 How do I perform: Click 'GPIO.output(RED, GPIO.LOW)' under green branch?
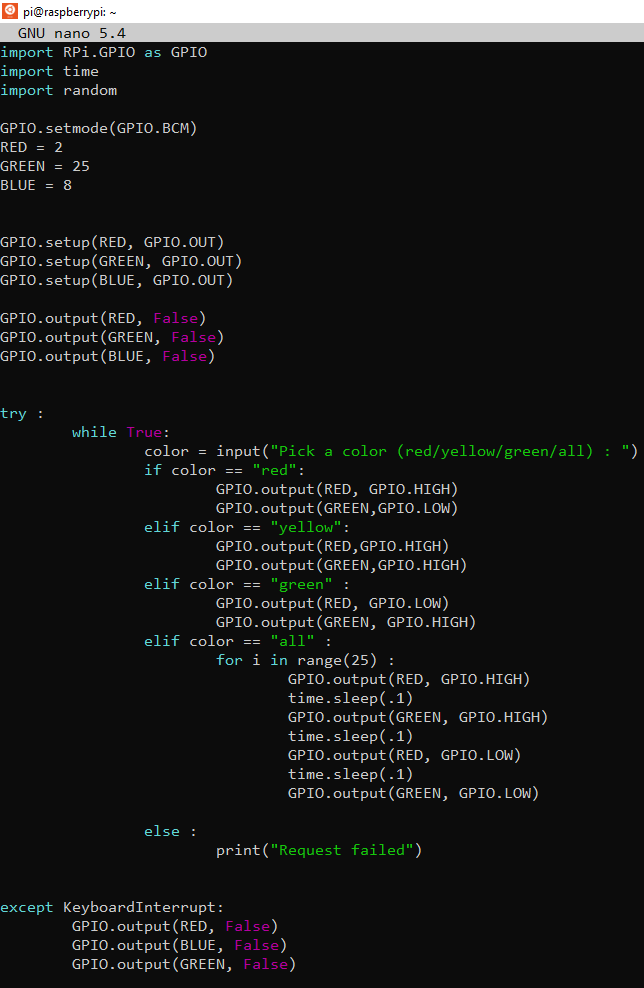tap(333, 603)
